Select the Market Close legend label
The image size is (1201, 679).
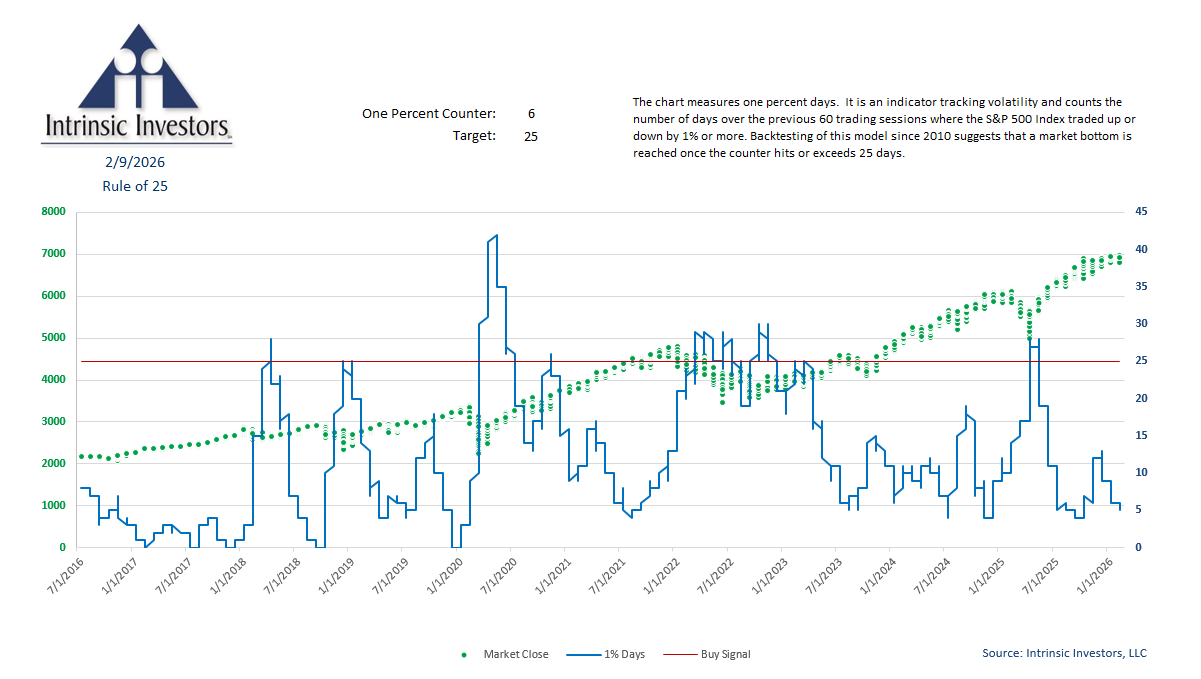[x=516, y=655]
